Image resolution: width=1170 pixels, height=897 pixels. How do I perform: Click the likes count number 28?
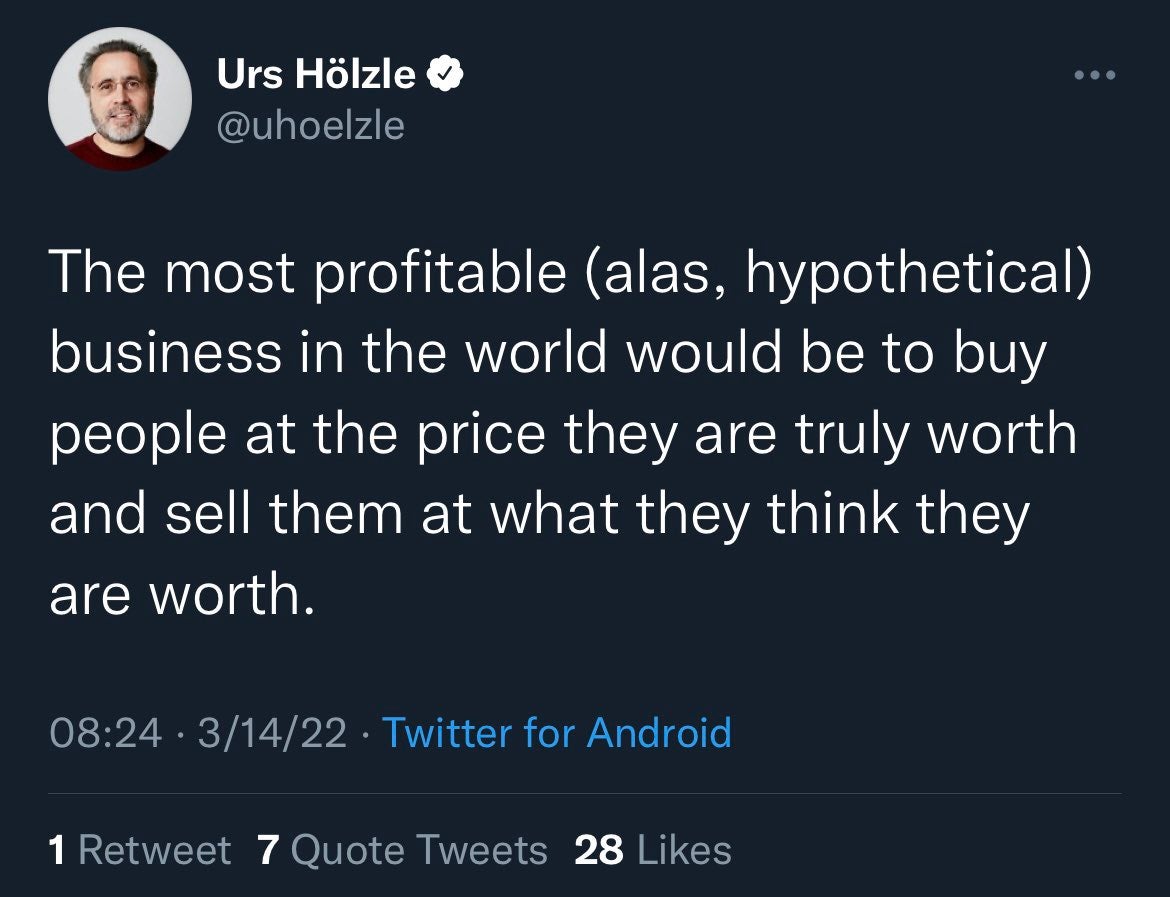click(599, 850)
